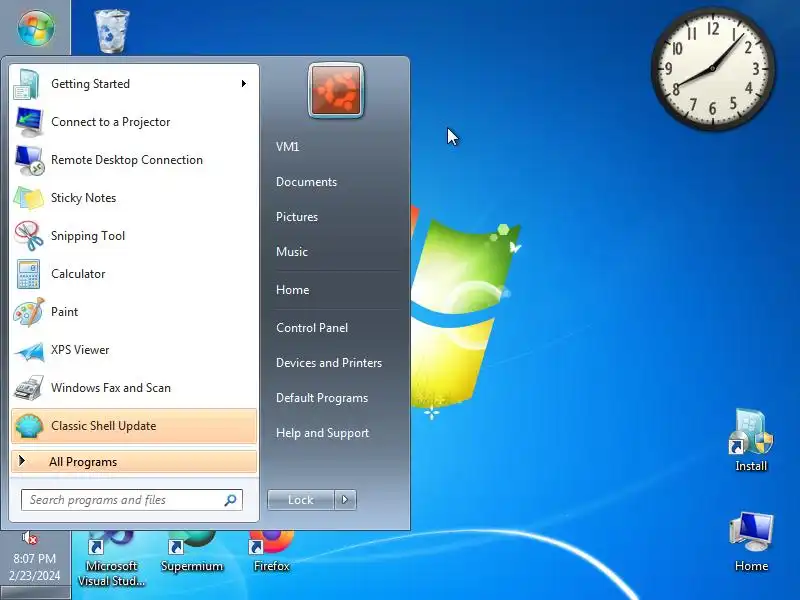Click the Windows Start orb
Viewport: 800px width, 600px height.
pyautogui.click(x=36, y=27)
